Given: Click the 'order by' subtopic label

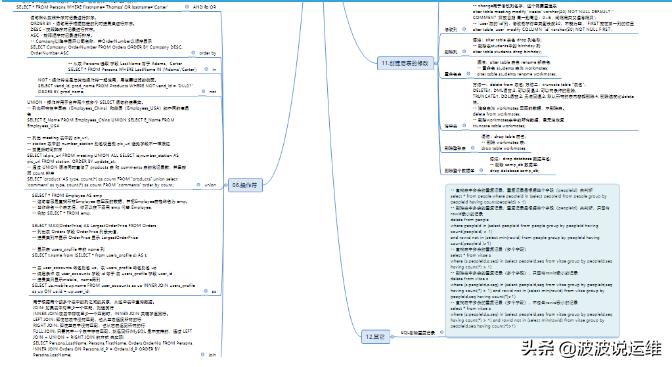Looking at the screenshot, I should (x=207, y=53).
